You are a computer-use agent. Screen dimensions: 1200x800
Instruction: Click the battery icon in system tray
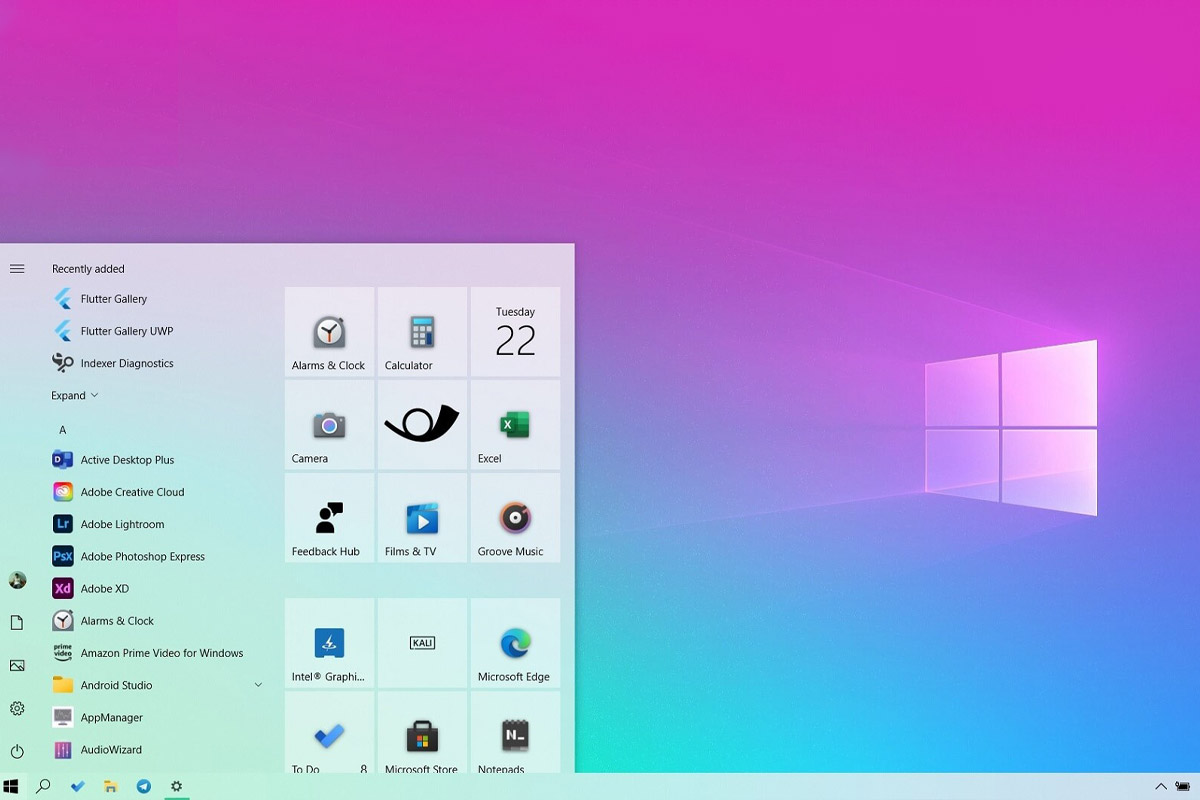(1182, 786)
